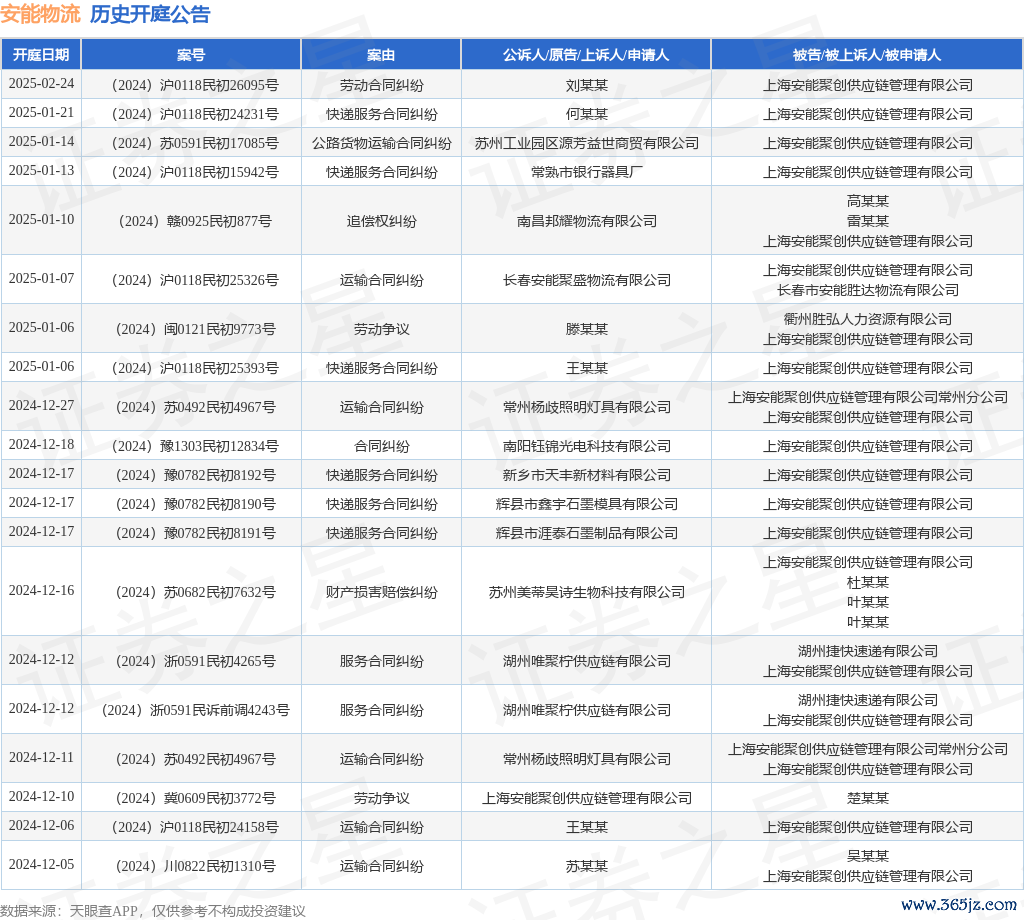Open the www.365jz.com watermark link
1024x920 pixels.
coord(959,904)
